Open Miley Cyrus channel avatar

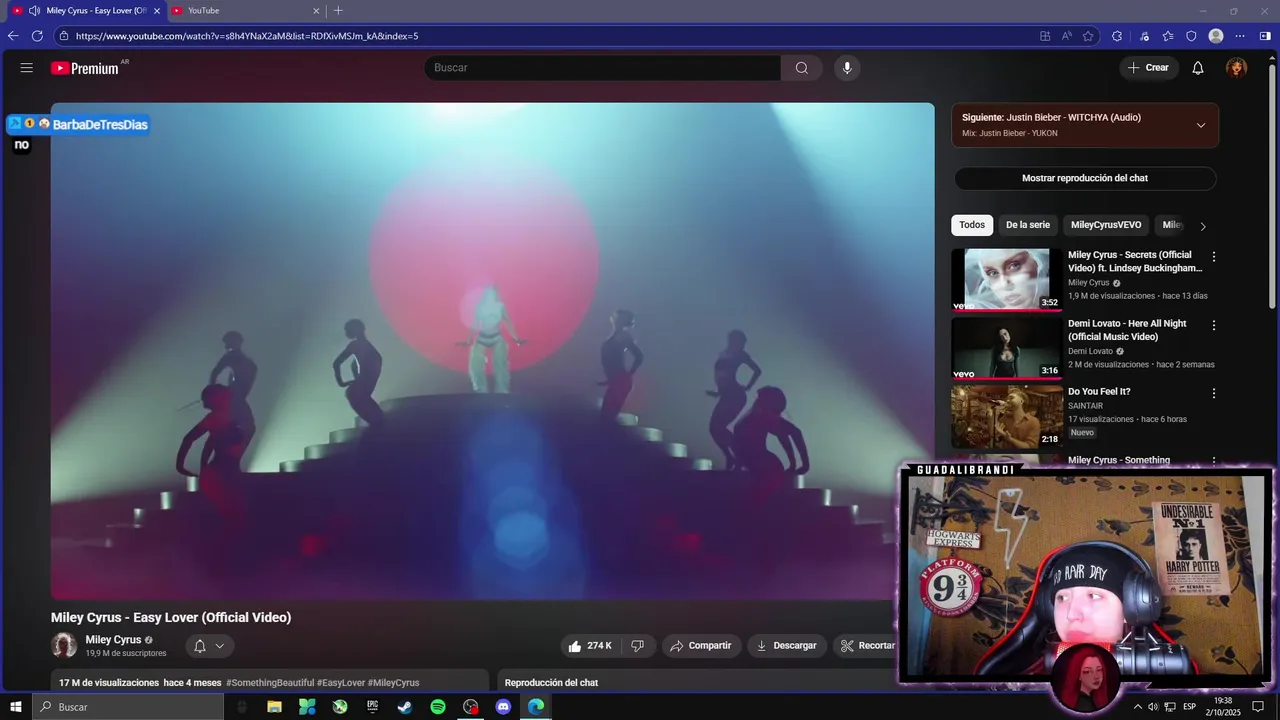tap(64, 645)
